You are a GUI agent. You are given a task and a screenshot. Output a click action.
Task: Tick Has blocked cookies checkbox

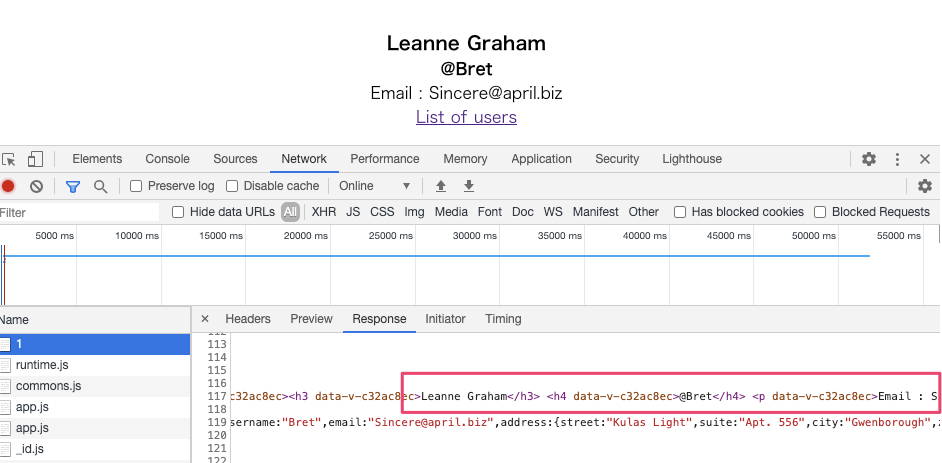tap(680, 212)
